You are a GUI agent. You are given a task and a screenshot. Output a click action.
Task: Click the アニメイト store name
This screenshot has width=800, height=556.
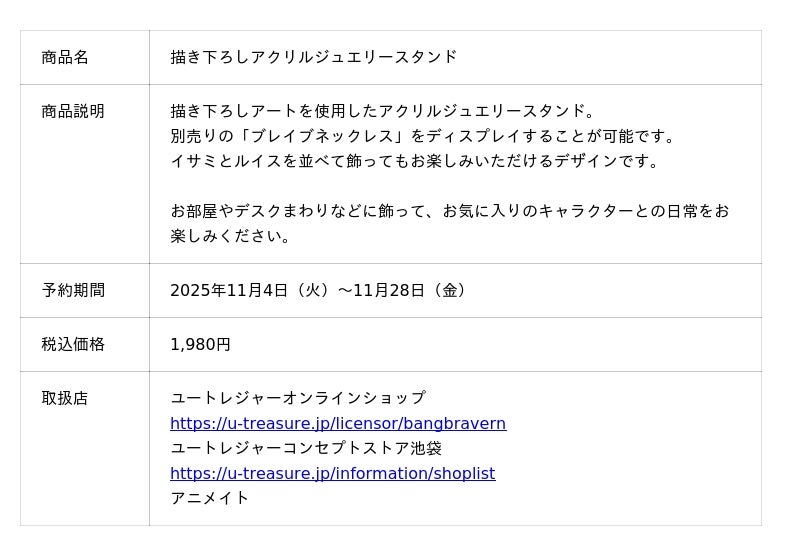(209, 499)
